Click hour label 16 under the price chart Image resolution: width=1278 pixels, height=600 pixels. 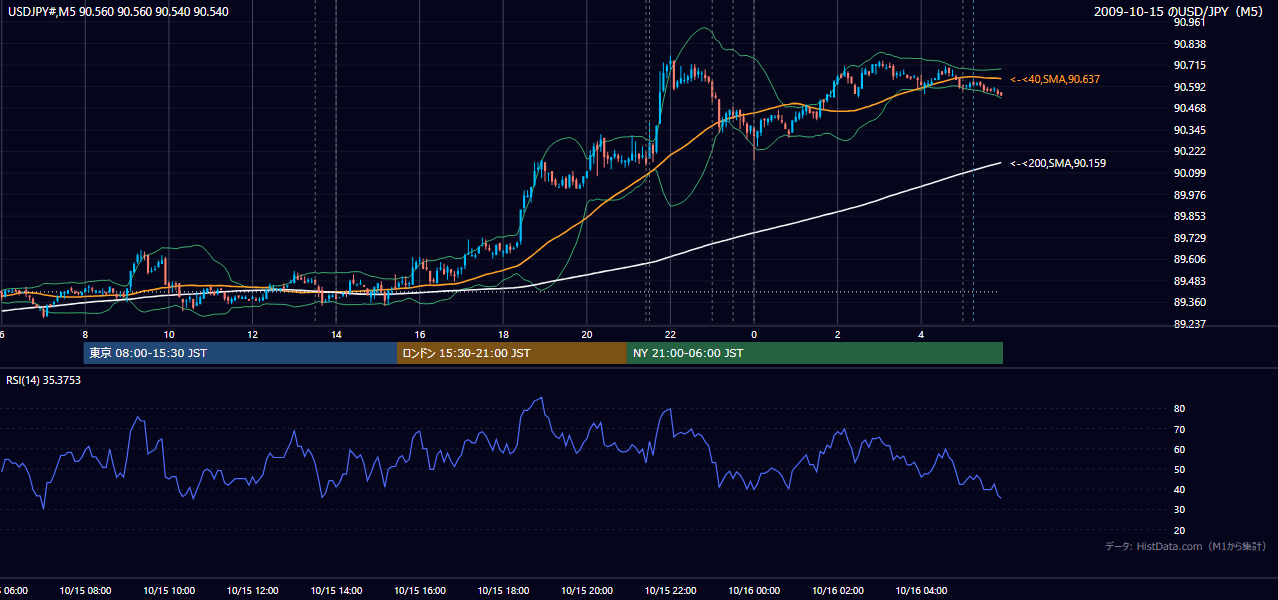pyautogui.click(x=420, y=335)
